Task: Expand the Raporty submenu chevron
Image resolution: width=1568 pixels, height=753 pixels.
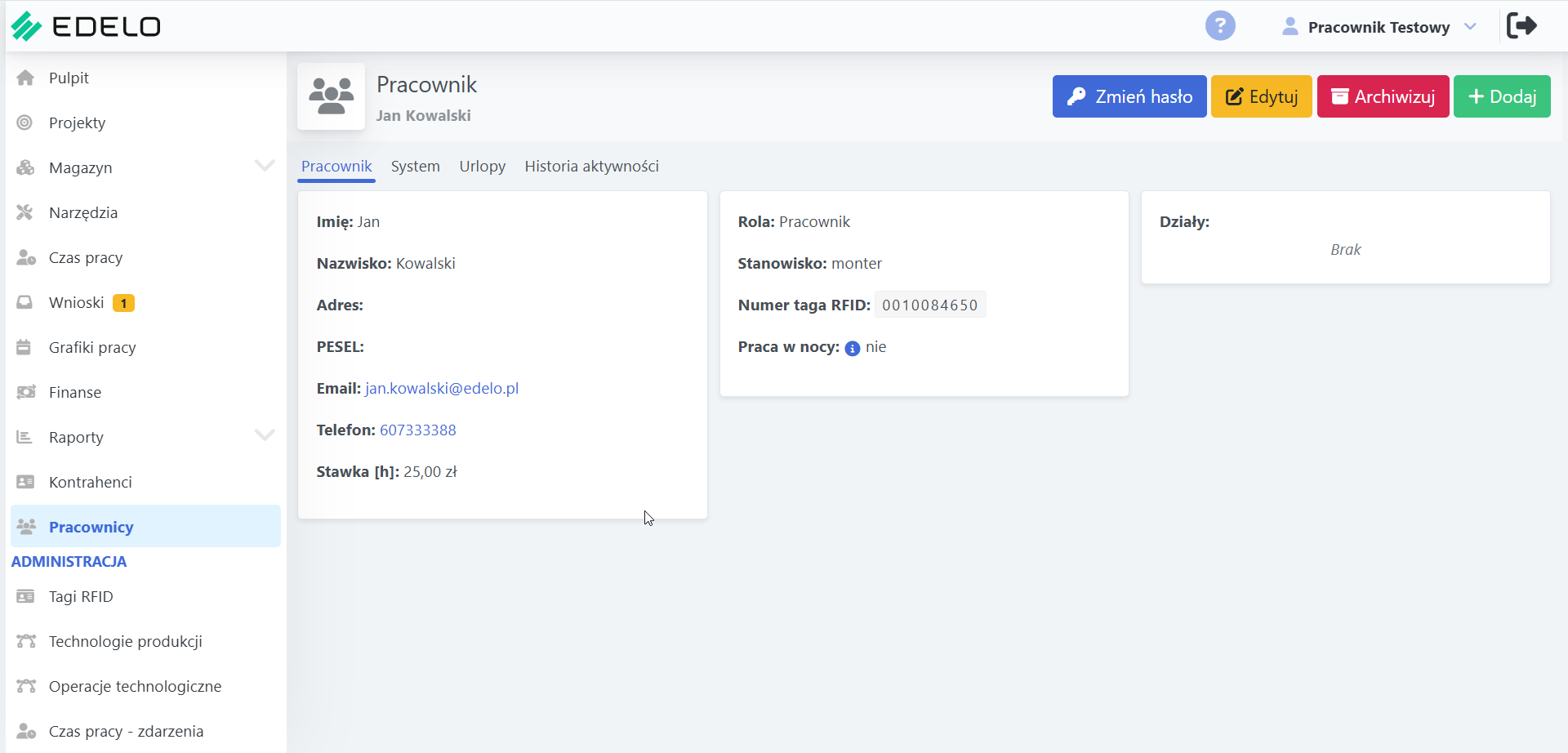Action: (x=265, y=435)
